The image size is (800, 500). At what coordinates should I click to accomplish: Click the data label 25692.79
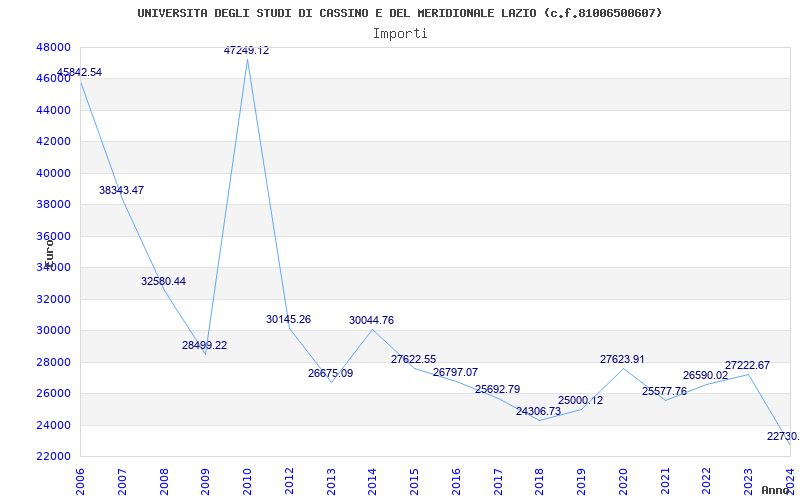click(x=497, y=389)
